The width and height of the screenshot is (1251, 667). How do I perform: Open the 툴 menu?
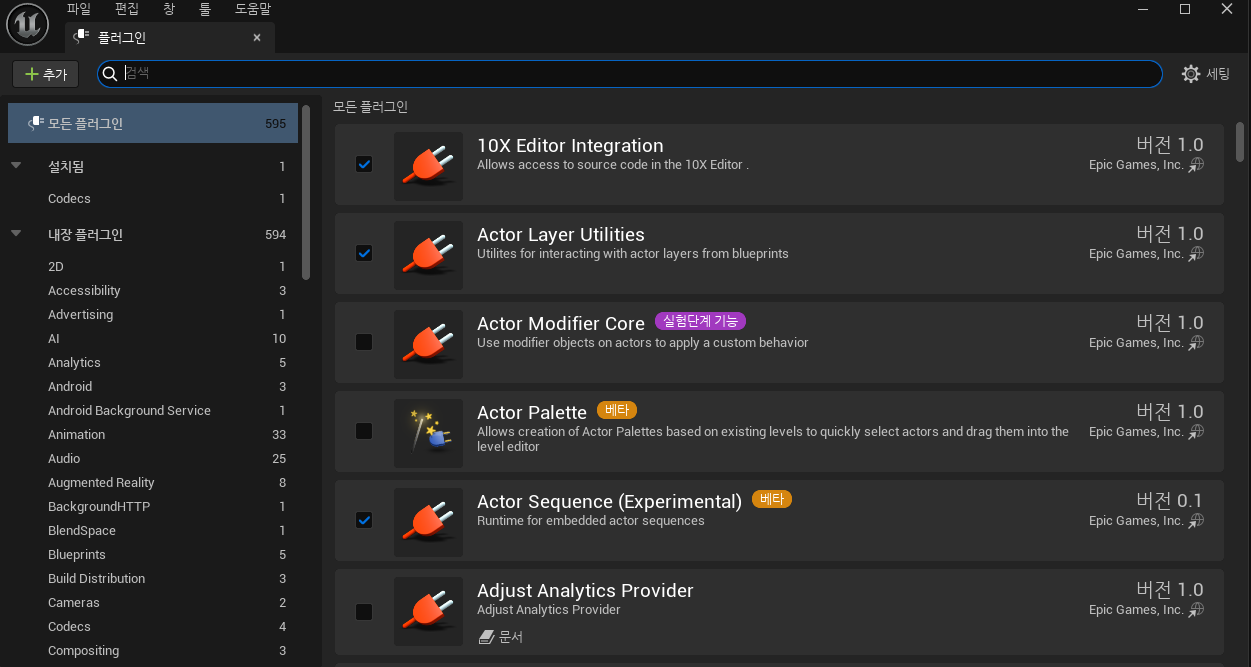(205, 9)
